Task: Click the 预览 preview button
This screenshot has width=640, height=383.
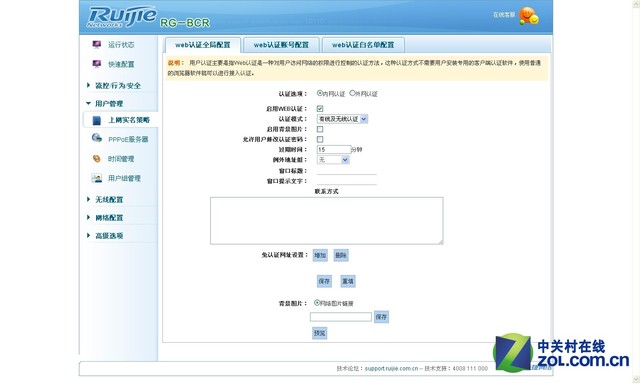Action: point(320,333)
